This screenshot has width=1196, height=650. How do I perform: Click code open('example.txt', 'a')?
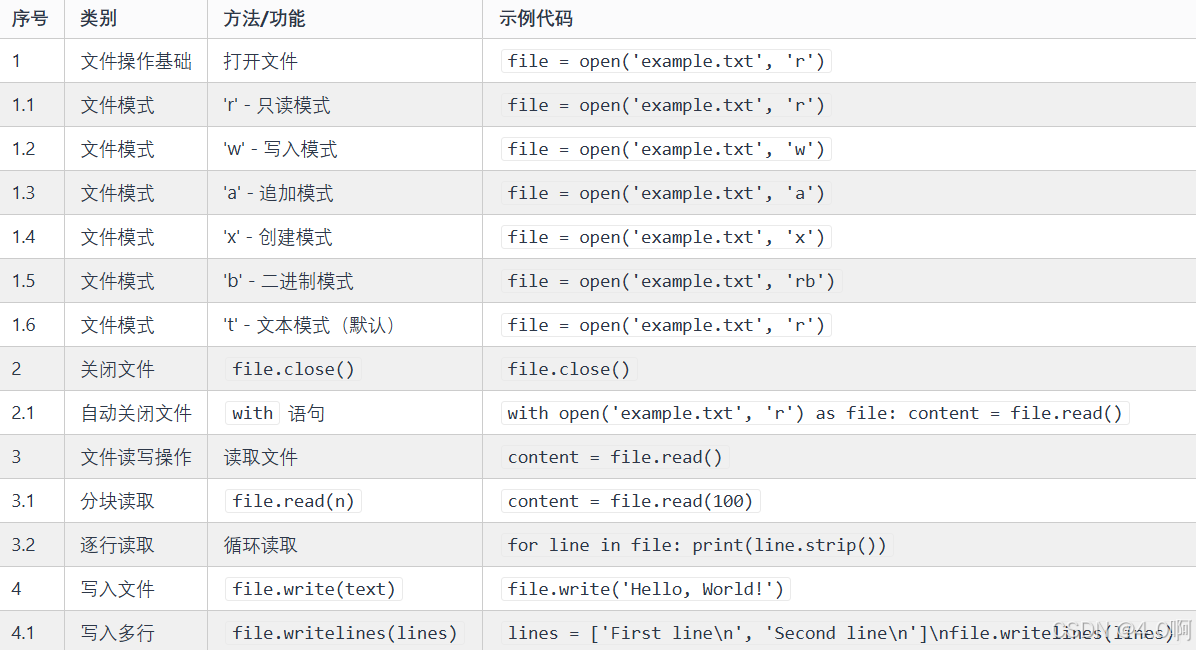click(x=666, y=193)
